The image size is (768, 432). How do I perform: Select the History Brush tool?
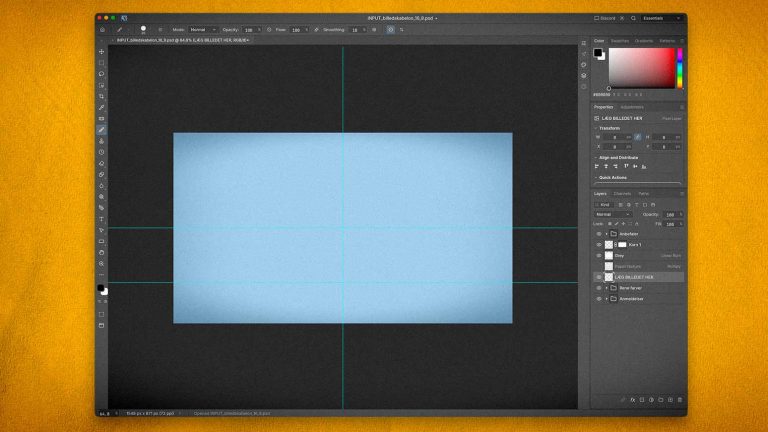tap(101, 152)
